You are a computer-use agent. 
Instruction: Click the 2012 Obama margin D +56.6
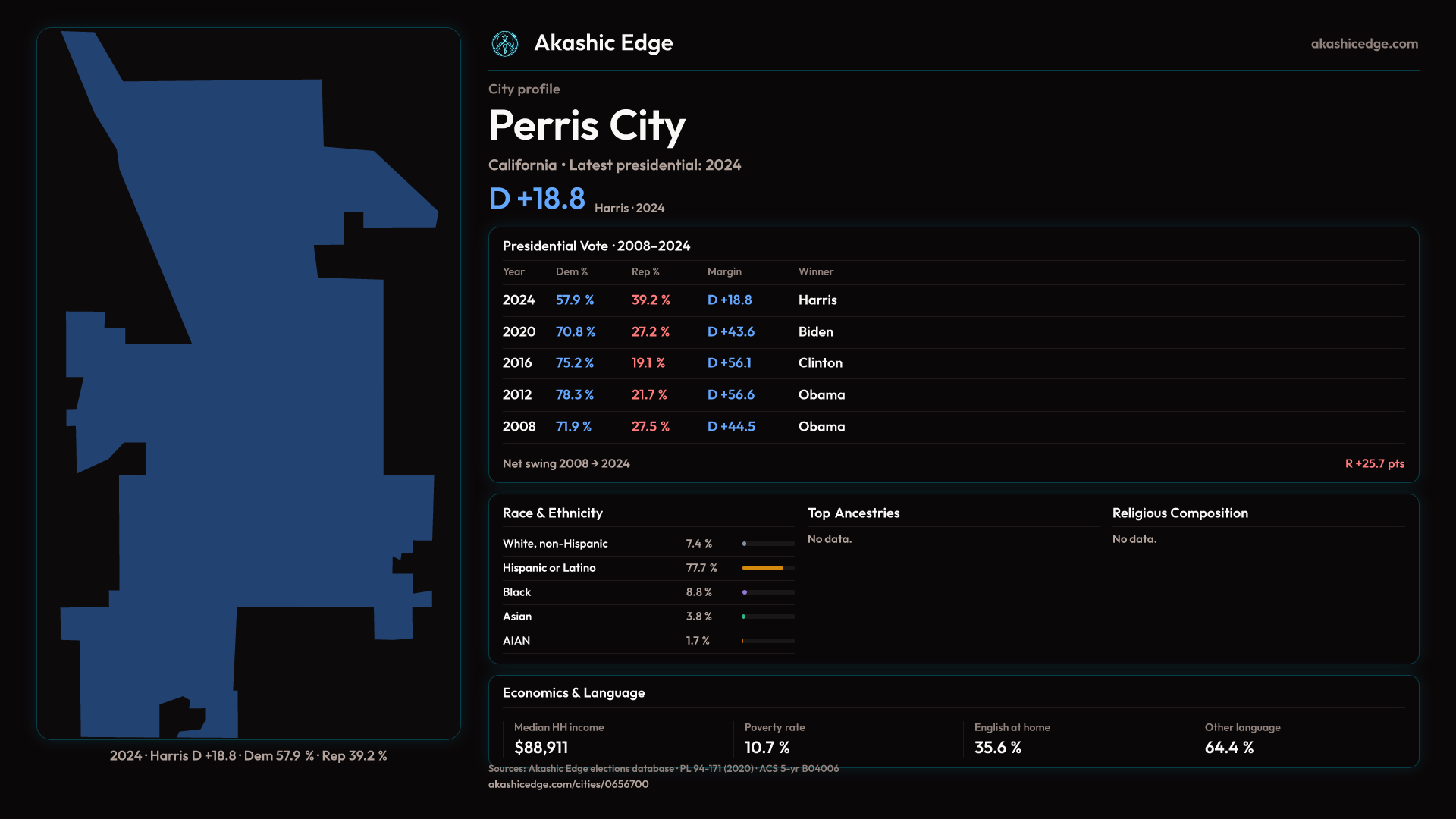tap(730, 395)
